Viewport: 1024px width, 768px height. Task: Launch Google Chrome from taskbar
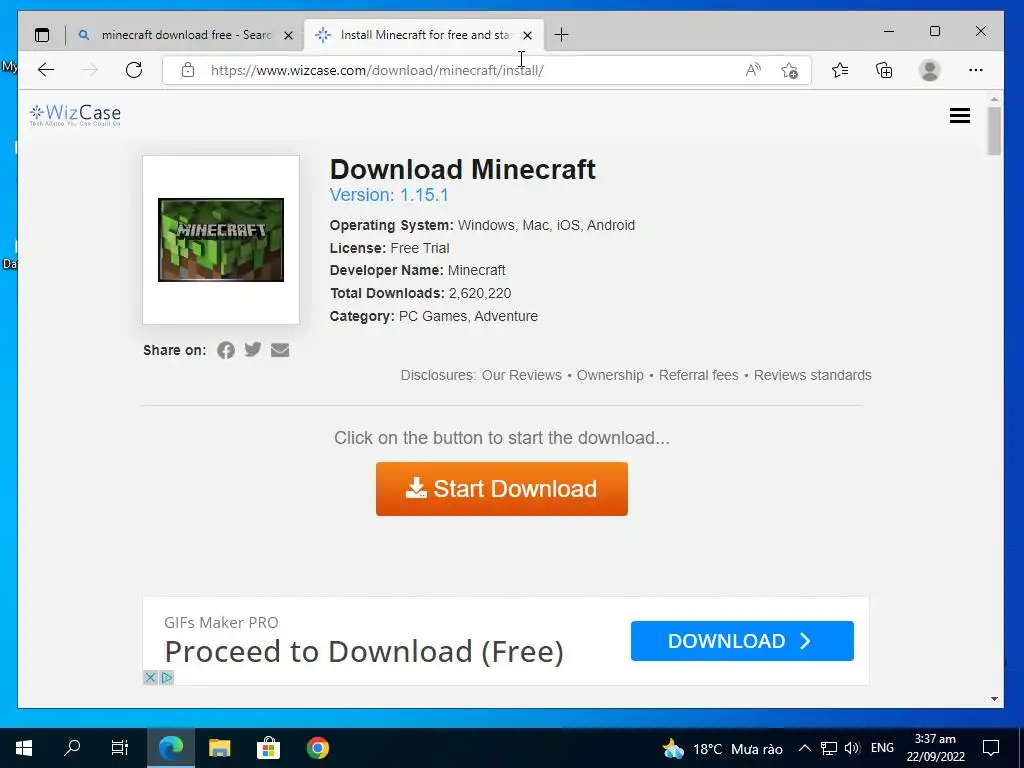(x=317, y=748)
